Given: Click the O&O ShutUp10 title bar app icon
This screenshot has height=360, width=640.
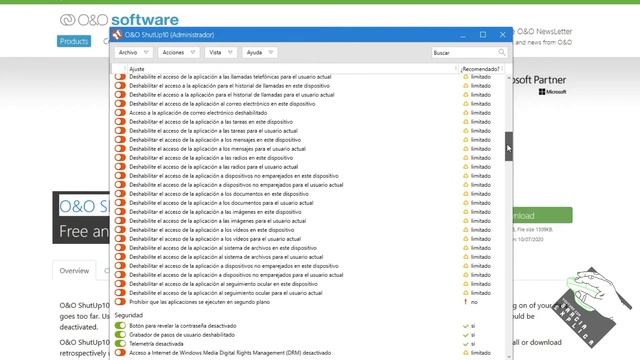Looking at the screenshot, I should (118, 35).
